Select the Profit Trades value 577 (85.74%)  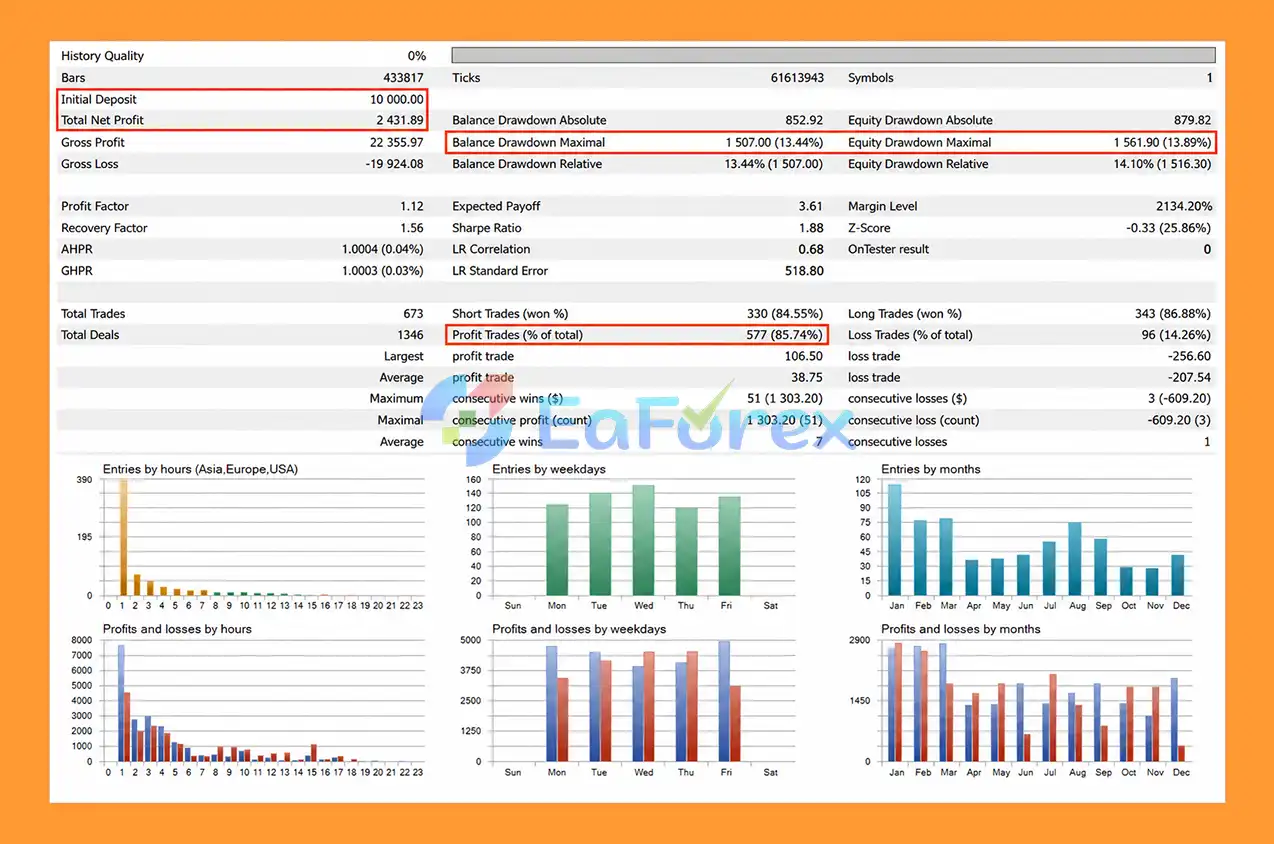[x=786, y=335]
